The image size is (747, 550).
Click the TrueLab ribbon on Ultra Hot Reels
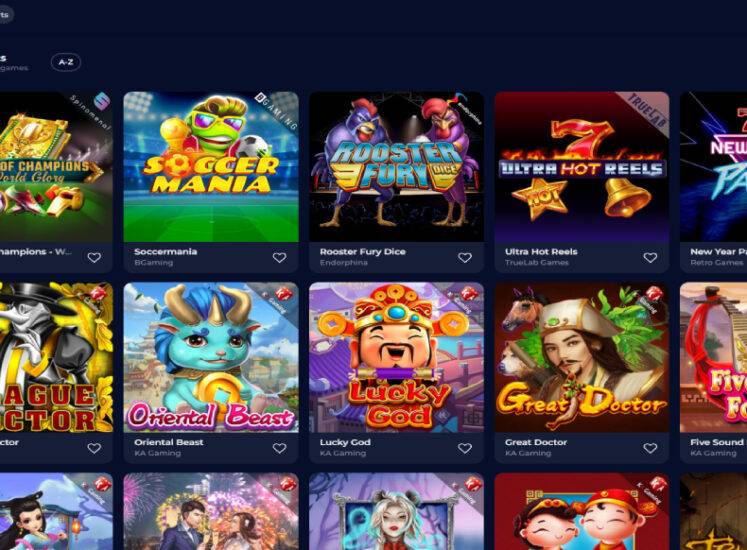coord(648,111)
